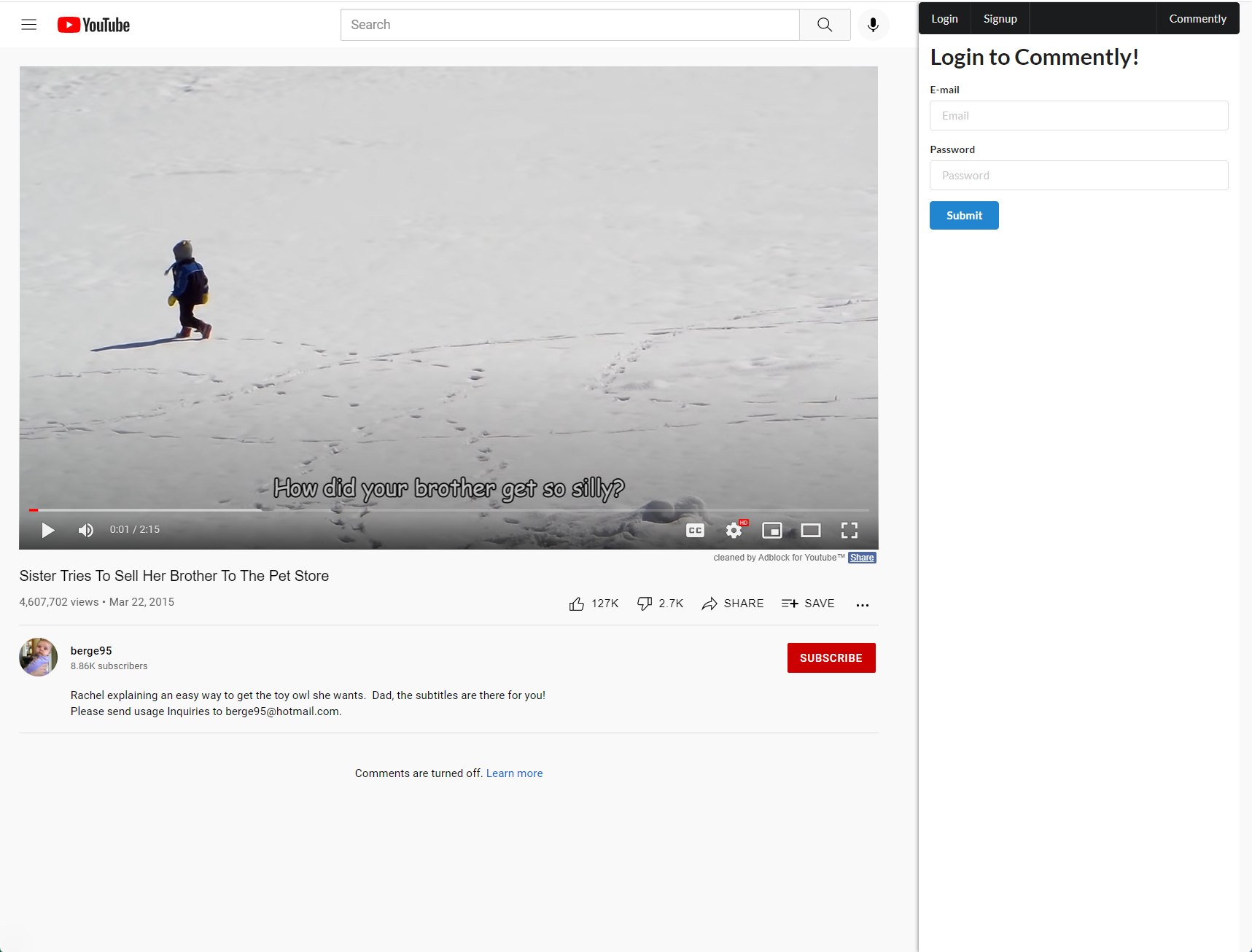This screenshot has height=952, width=1252.
Task: Click the video title text
Action: tap(174, 576)
